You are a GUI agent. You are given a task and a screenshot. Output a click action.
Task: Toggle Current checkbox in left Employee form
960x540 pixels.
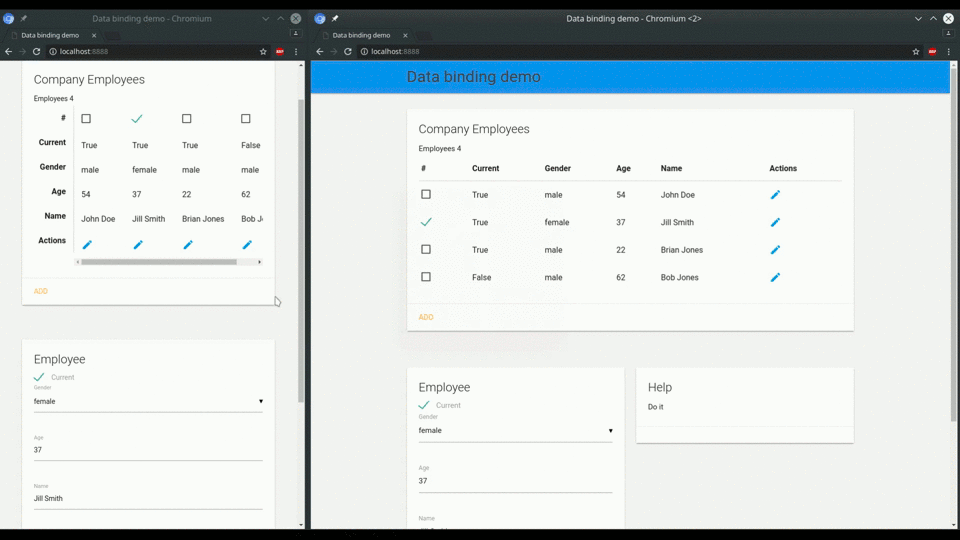pyautogui.click(x=39, y=377)
